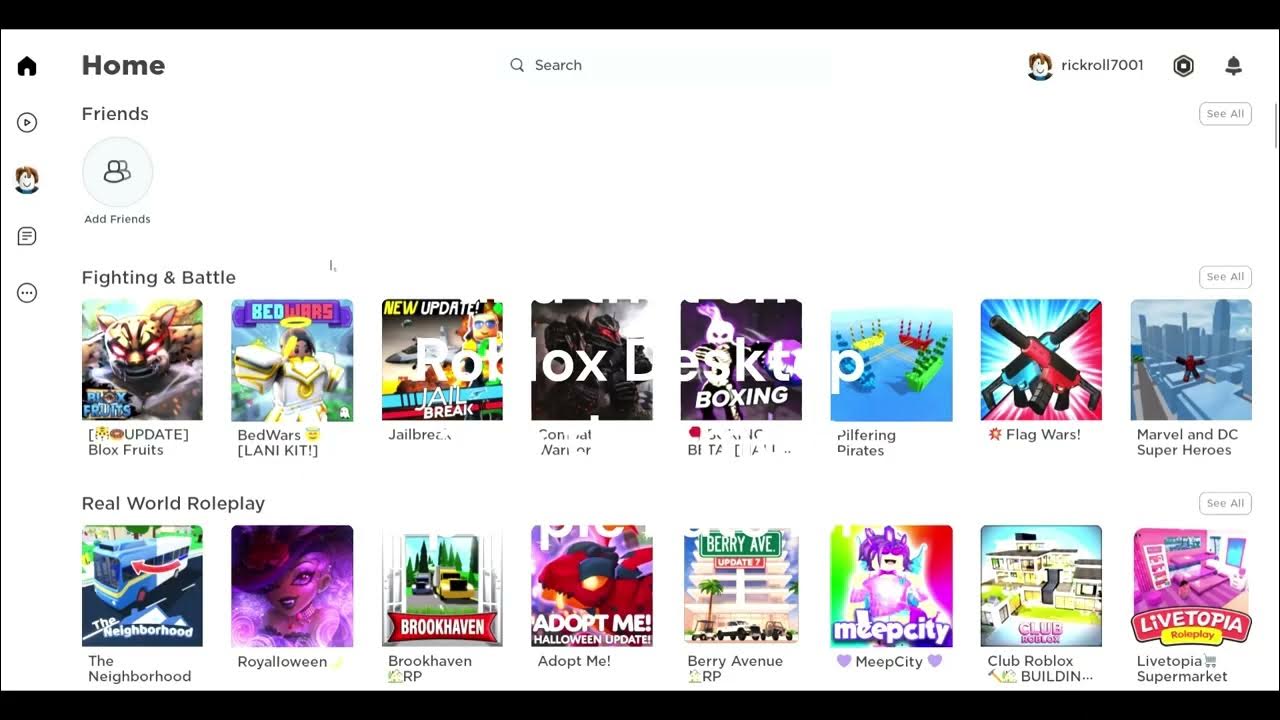Click The Neighborhood title text
Viewport: 1280px width, 720px height.
pos(139,668)
